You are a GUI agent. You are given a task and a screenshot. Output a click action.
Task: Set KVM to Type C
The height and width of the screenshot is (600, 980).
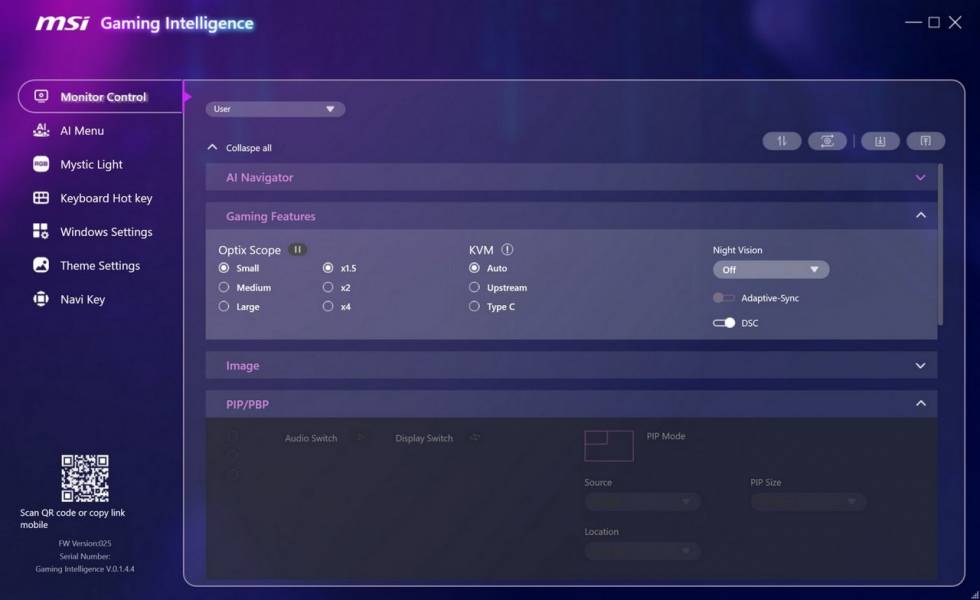(x=474, y=307)
